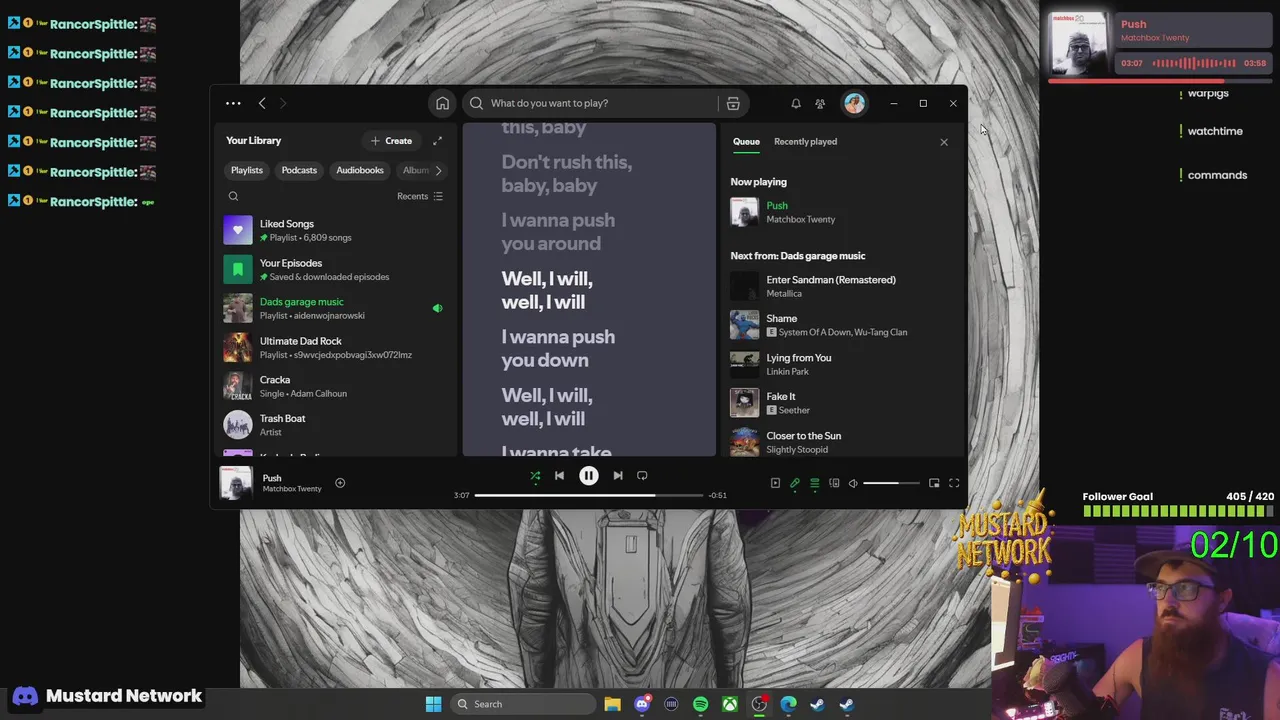1280x720 pixels.
Task: Seek along the song progress bar
Action: pos(588,495)
